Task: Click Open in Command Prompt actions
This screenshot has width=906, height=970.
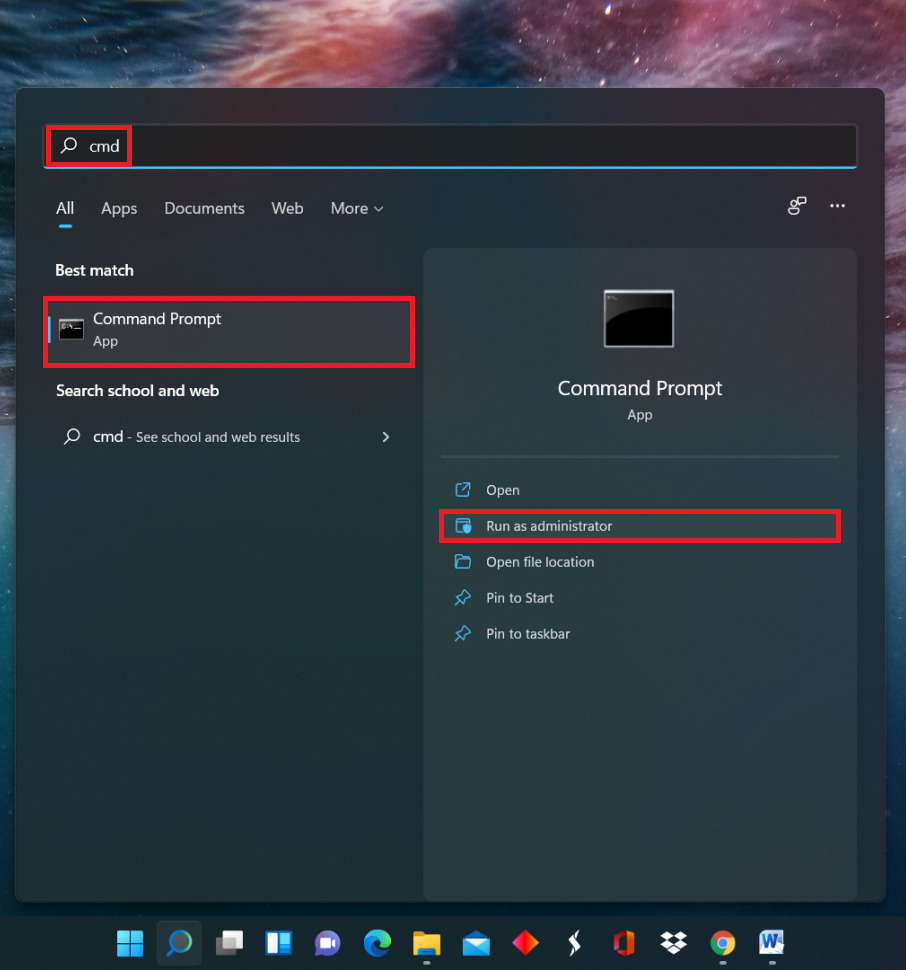Action: (639, 490)
